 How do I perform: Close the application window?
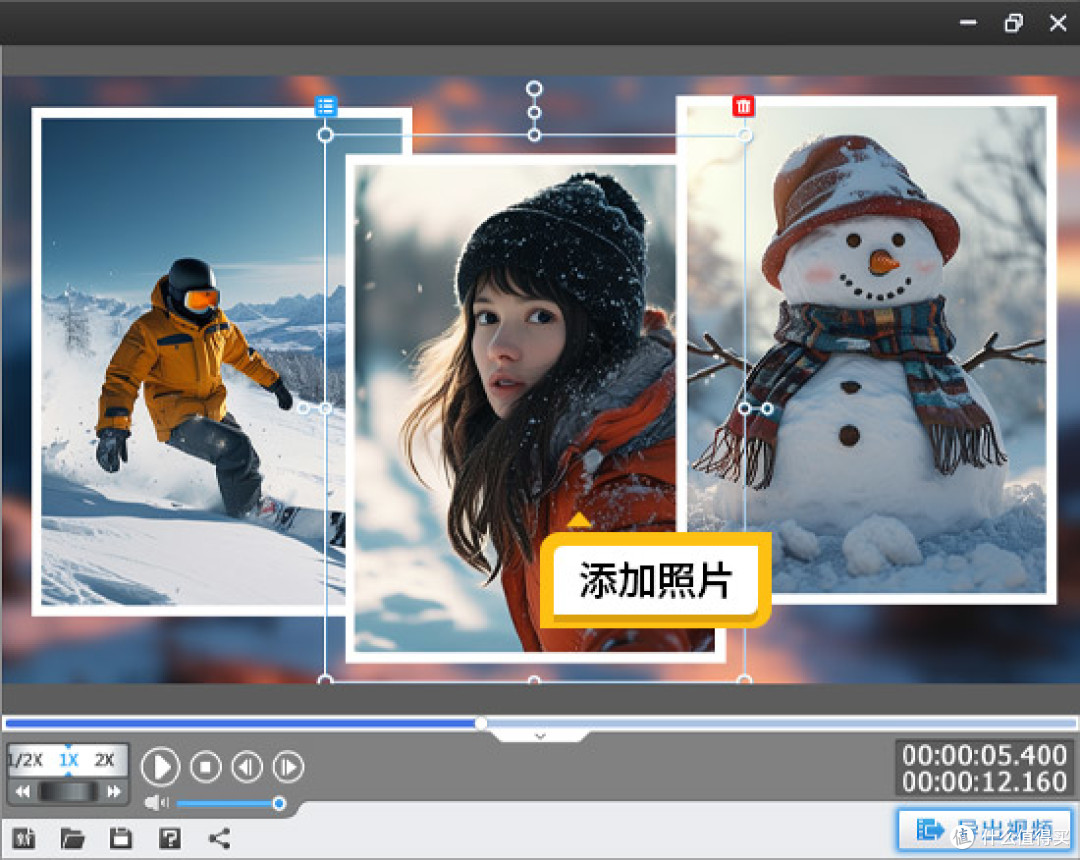click(x=1058, y=23)
